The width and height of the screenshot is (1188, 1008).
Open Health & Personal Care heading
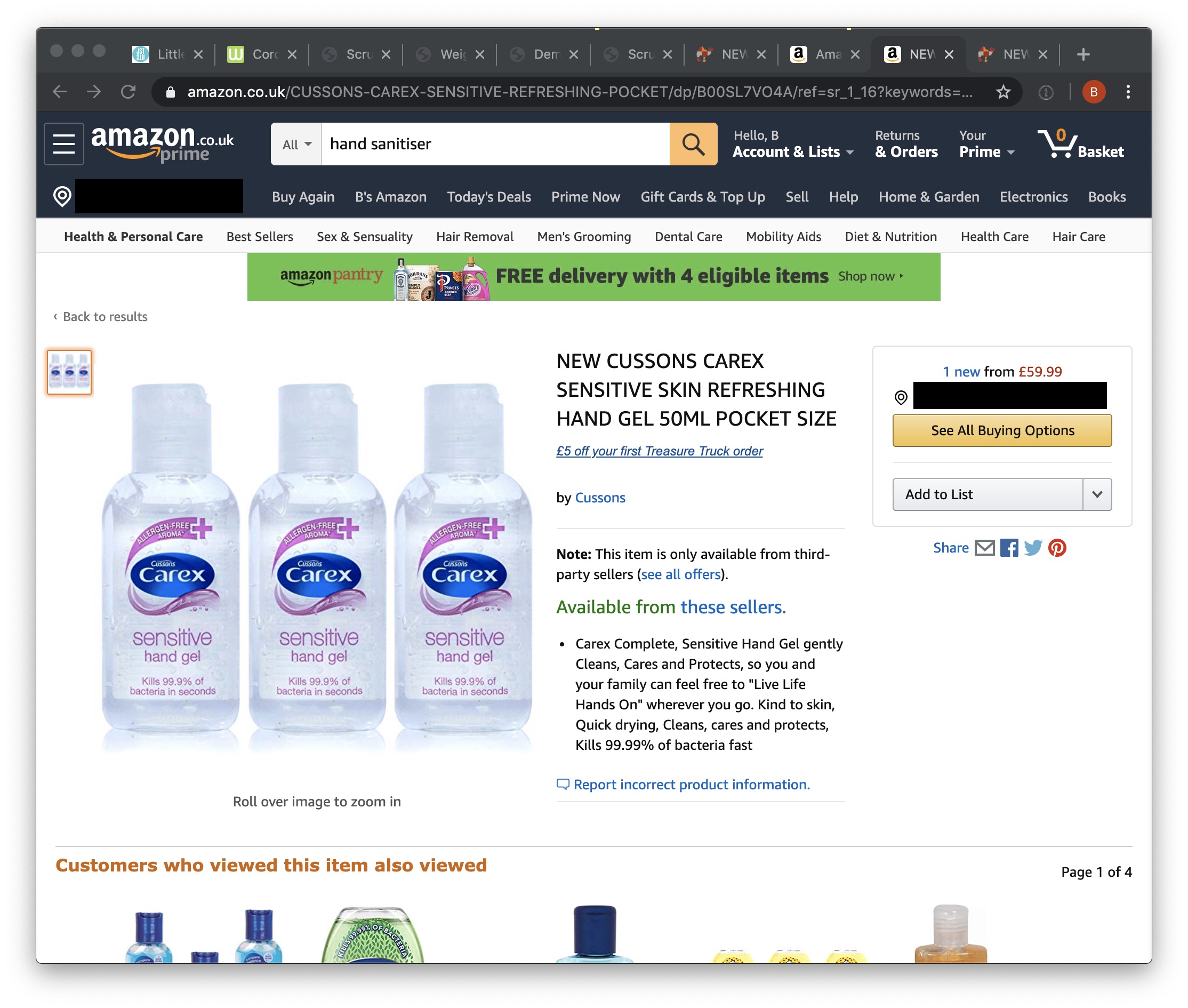(133, 237)
